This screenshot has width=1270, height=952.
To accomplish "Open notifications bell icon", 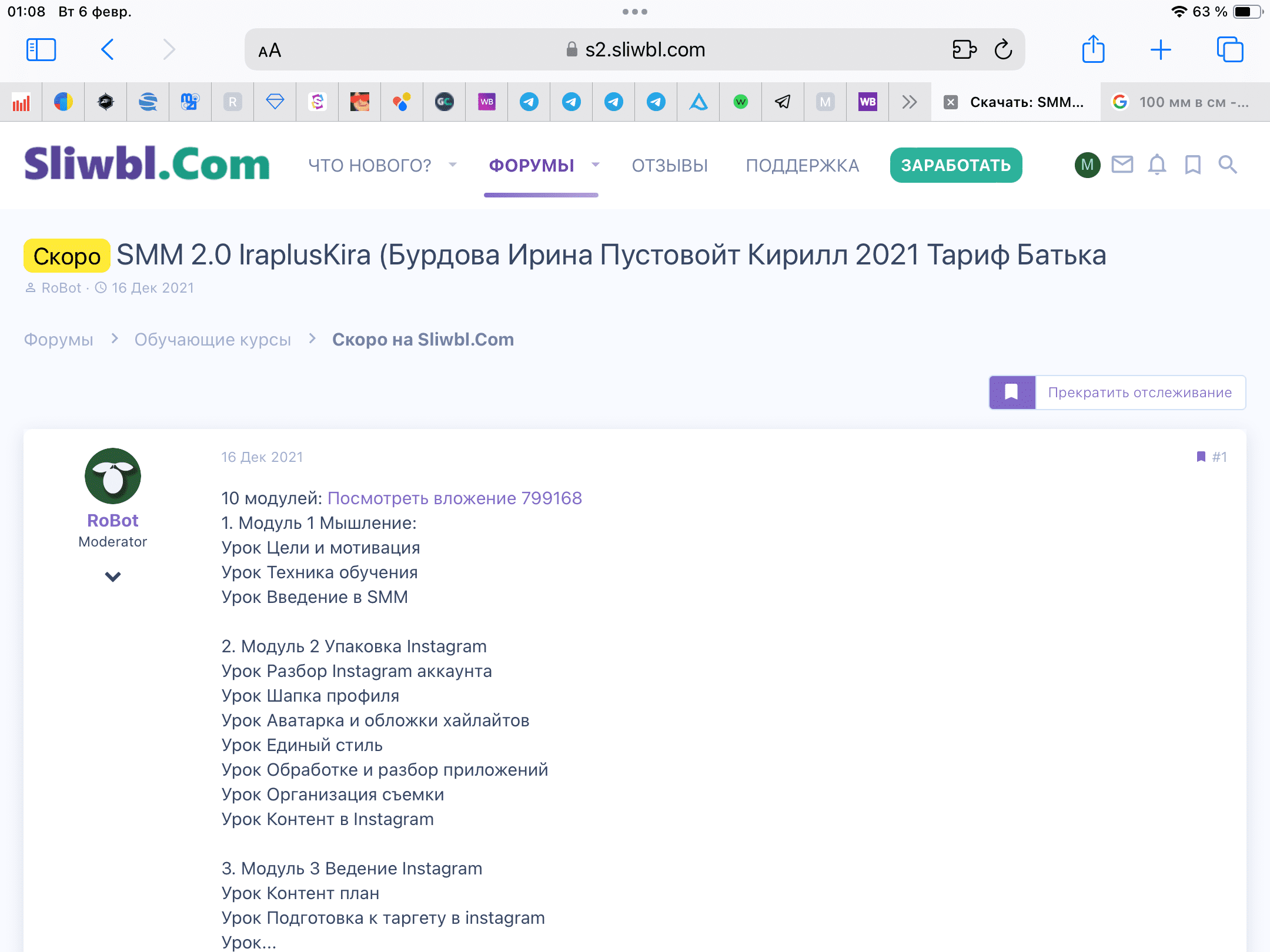I will tap(1157, 165).
